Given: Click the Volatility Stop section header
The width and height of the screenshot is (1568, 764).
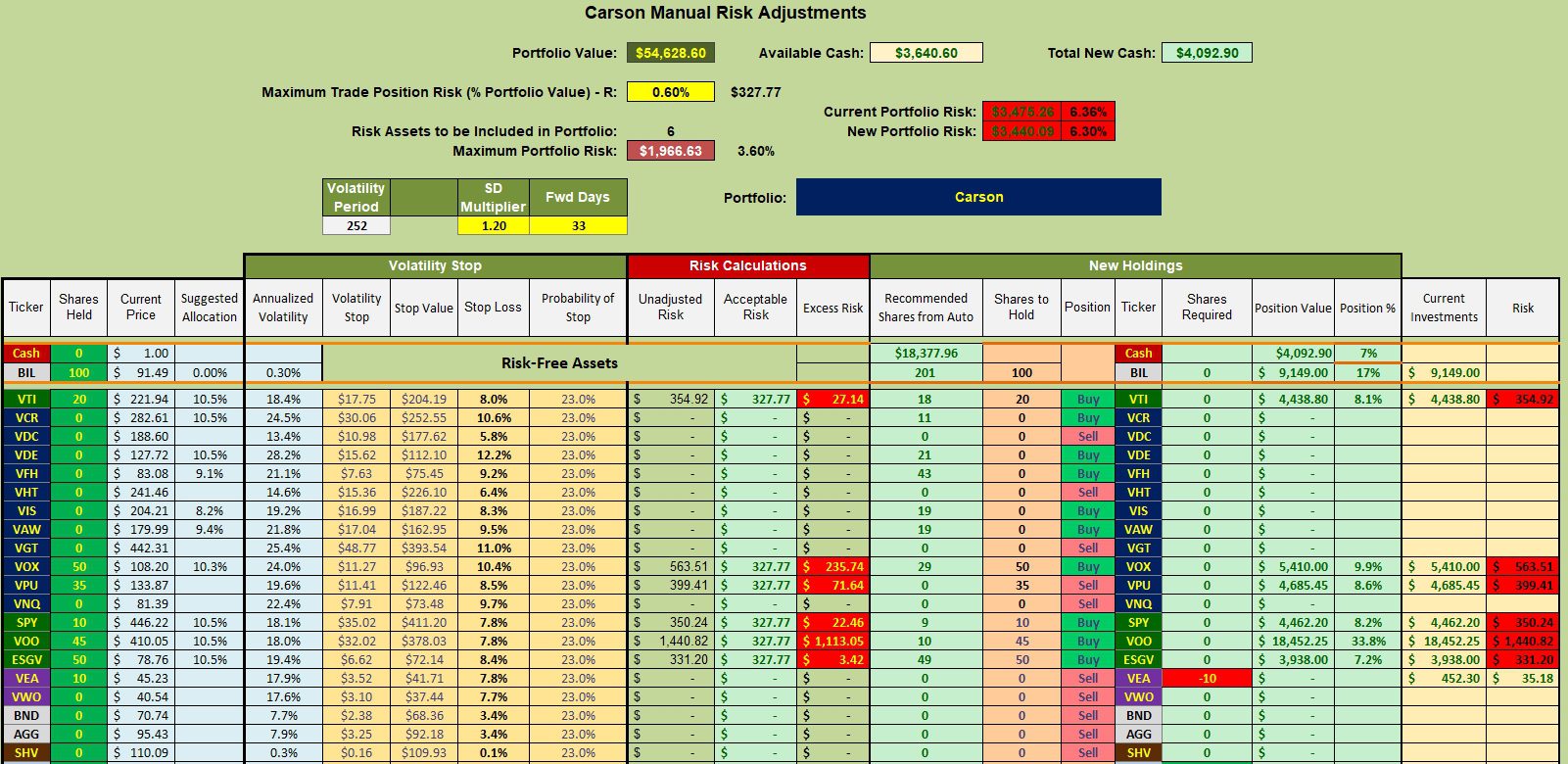Looking at the screenshot, I should click(x=435, y=265).
